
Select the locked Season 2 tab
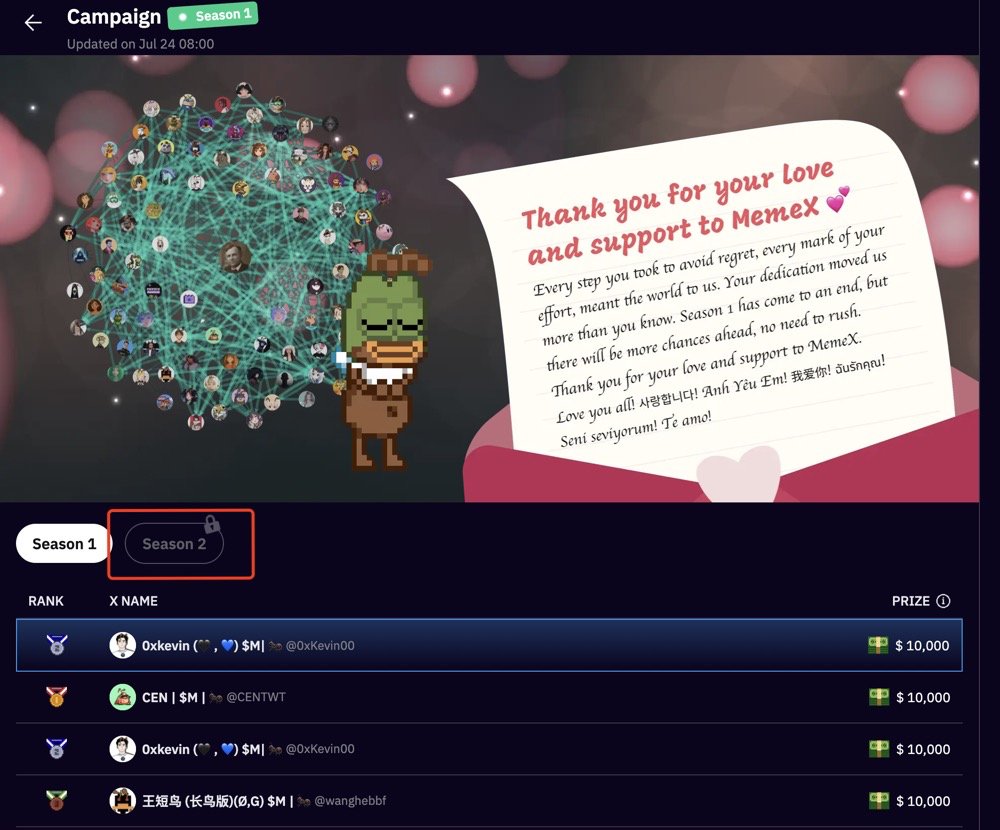click(174, 544)
